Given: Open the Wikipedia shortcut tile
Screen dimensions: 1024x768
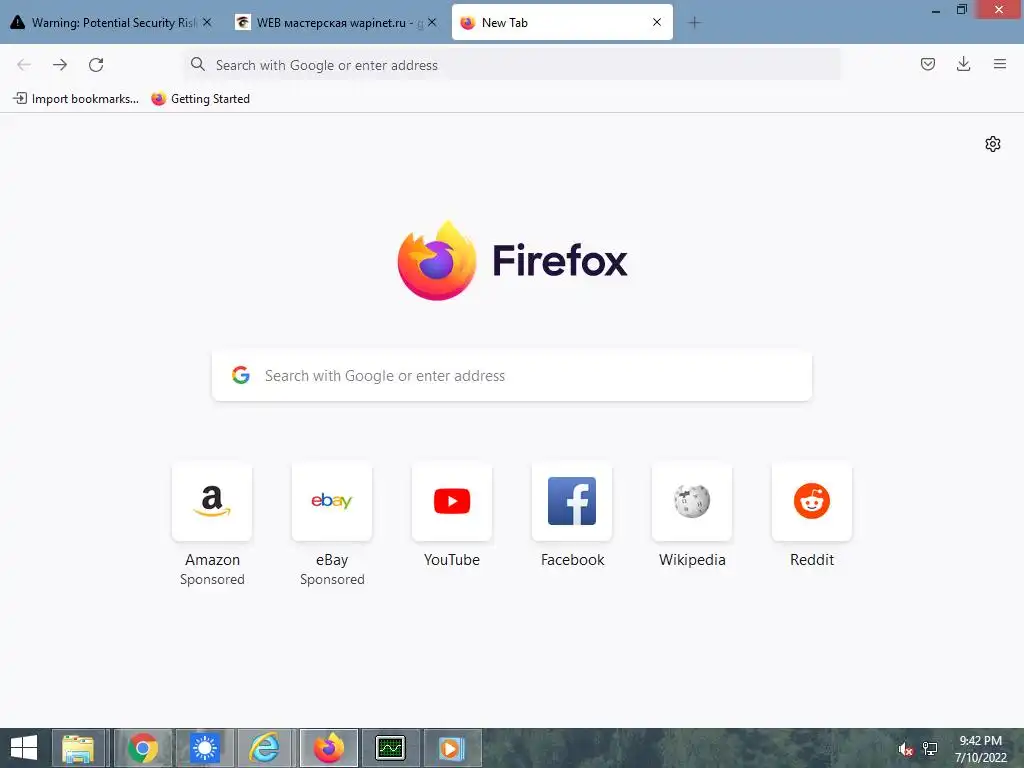Looking at the screenshot, I should click(692, 502).
